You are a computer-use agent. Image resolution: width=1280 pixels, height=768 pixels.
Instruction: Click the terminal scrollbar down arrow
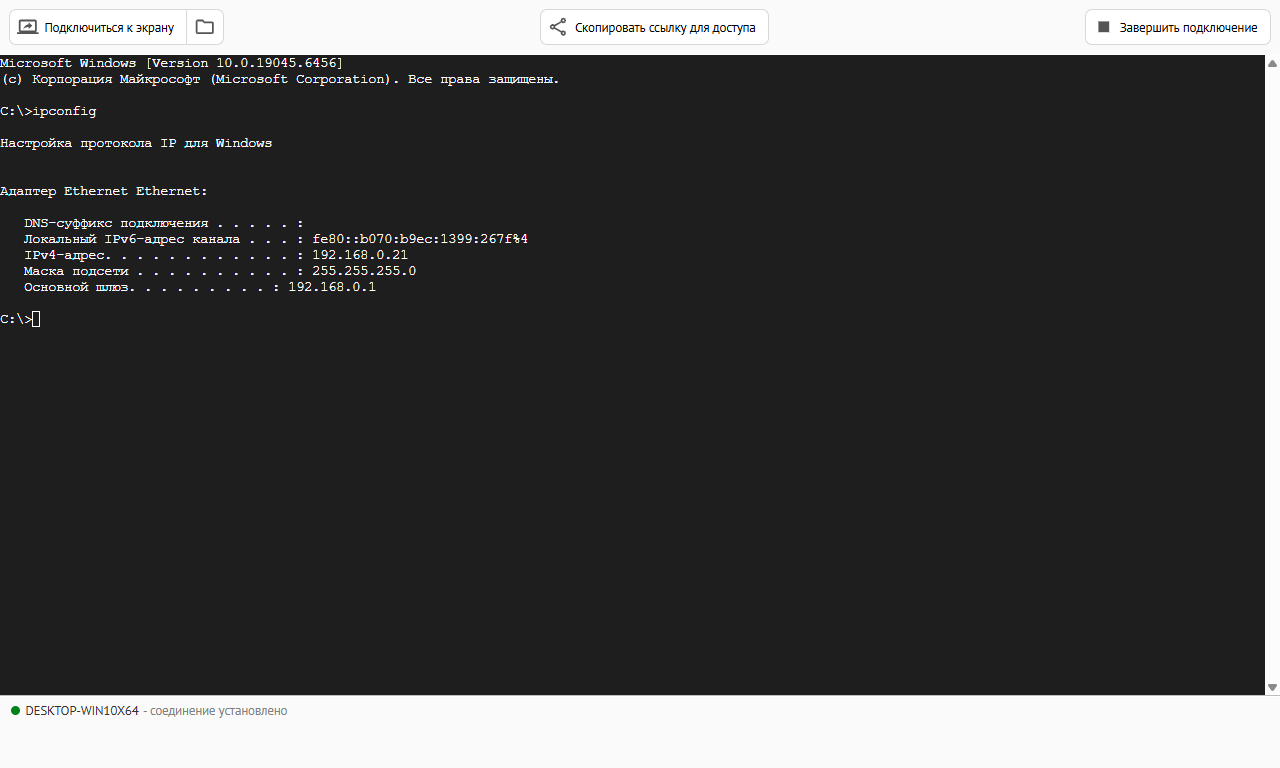click(1272, 687)
